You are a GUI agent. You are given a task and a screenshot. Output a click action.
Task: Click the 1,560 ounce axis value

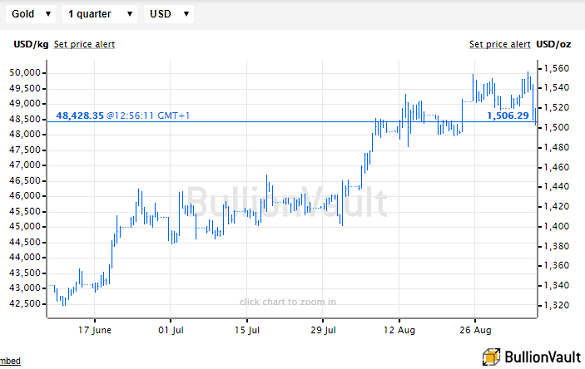[x=556, y=68]
